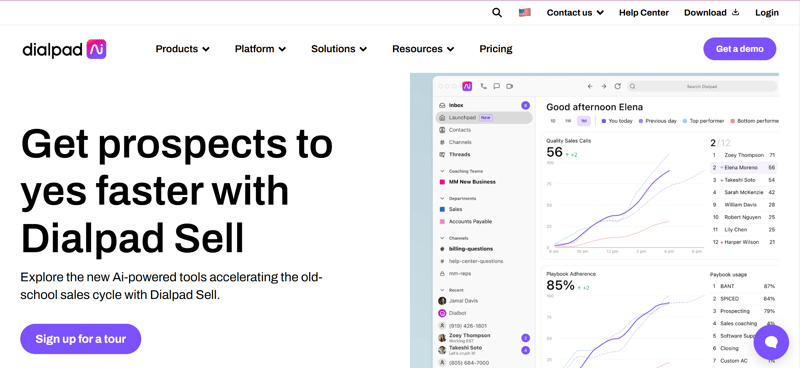Click the Search Dialpad field

(702, 86)
